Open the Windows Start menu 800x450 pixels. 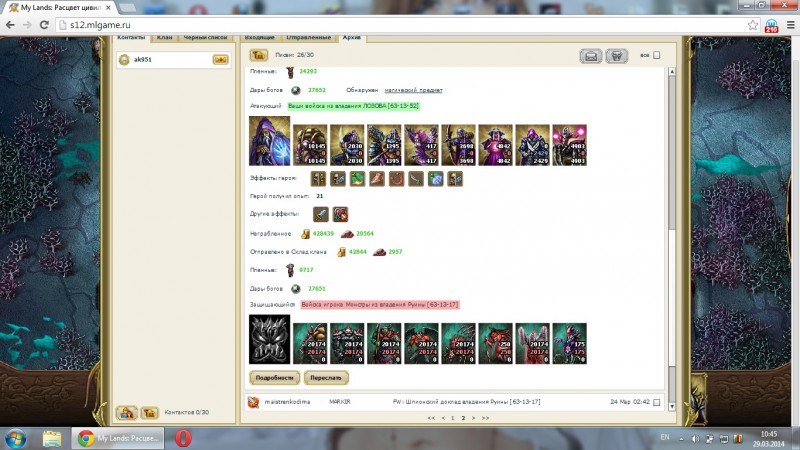[15, 439]
